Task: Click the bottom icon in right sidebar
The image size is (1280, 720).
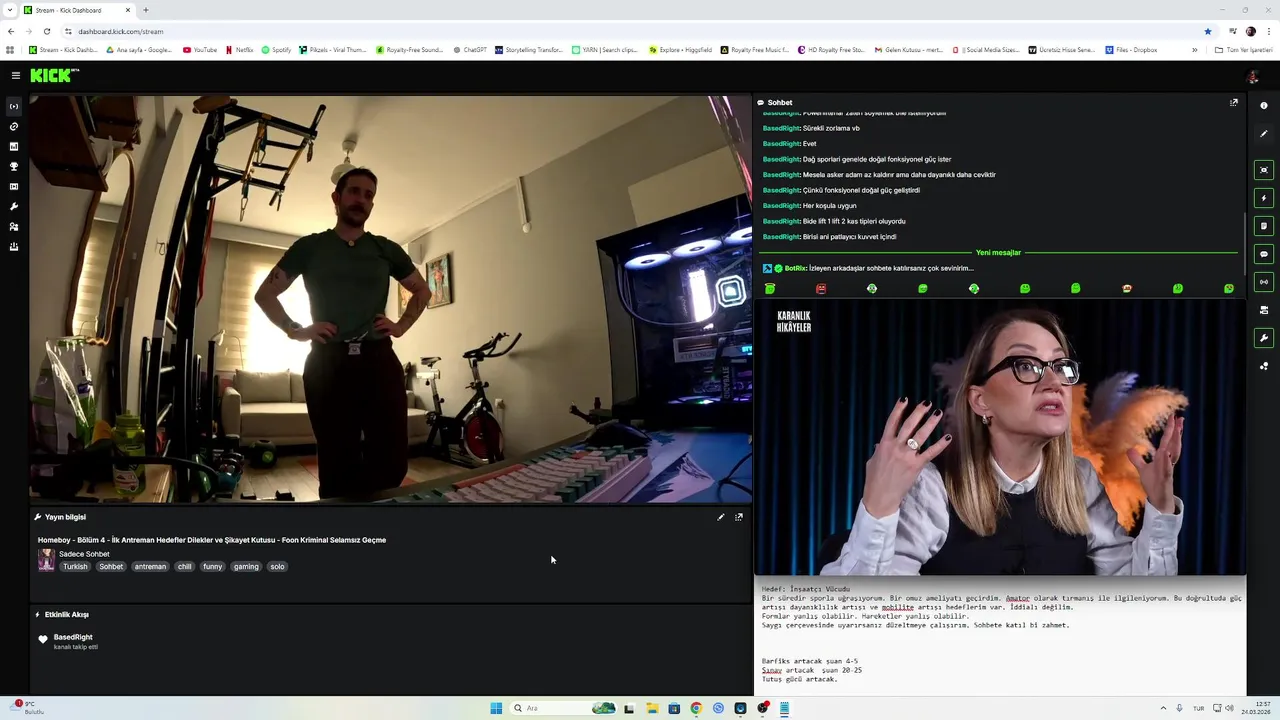Action: pos(1264,366)
